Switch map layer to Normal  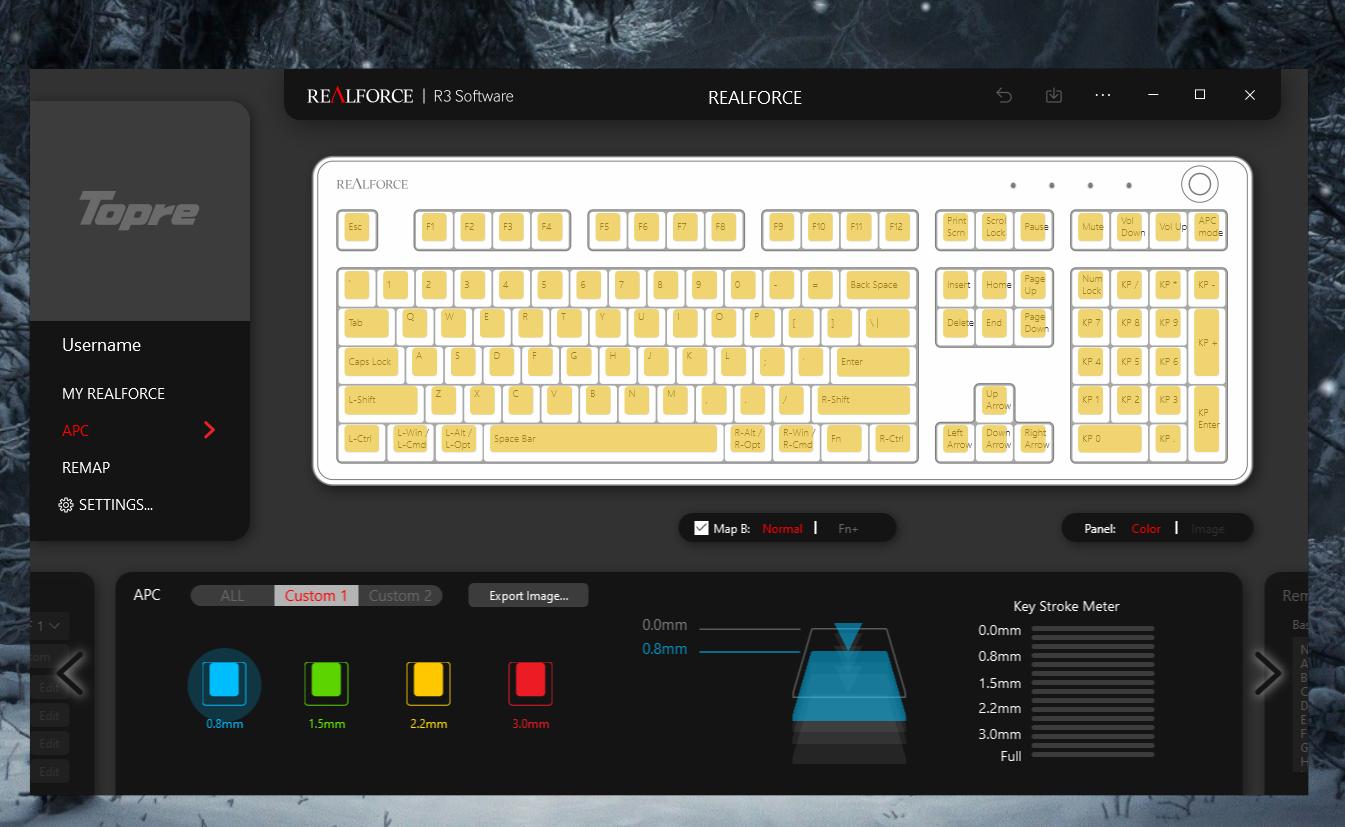pyautogui.click(x=782, y=529)
